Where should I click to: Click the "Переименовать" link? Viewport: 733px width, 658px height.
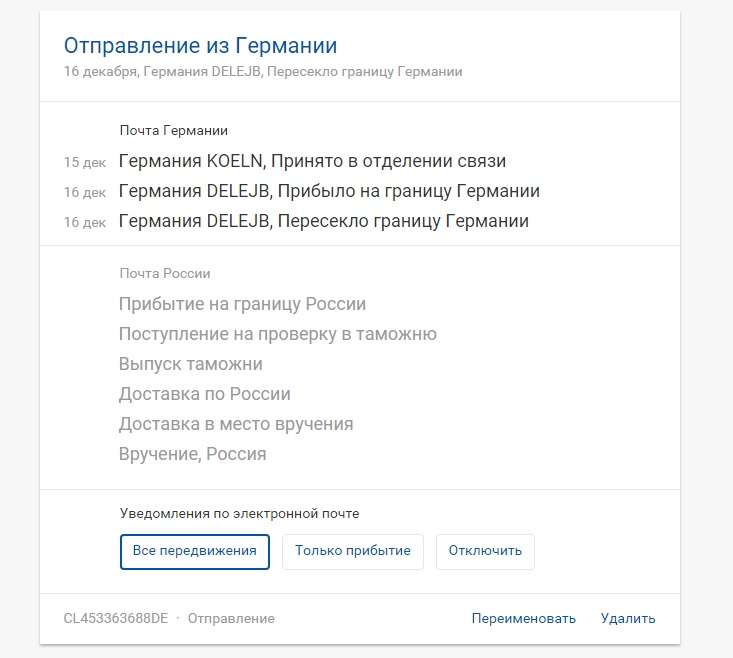click(x=523, y=618)
